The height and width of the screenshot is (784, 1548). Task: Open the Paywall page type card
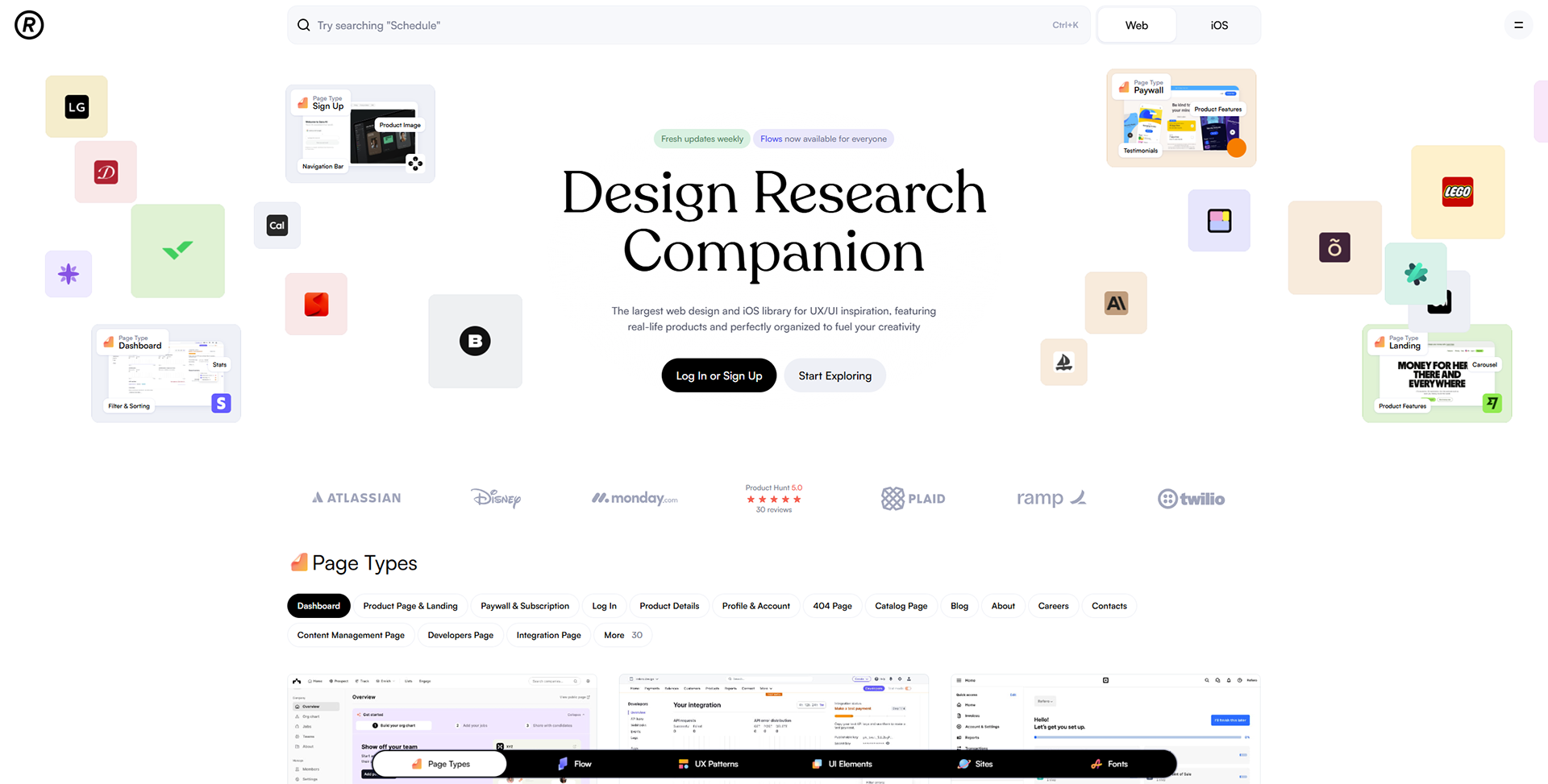pyautogui.click(x=1181, y=118)
